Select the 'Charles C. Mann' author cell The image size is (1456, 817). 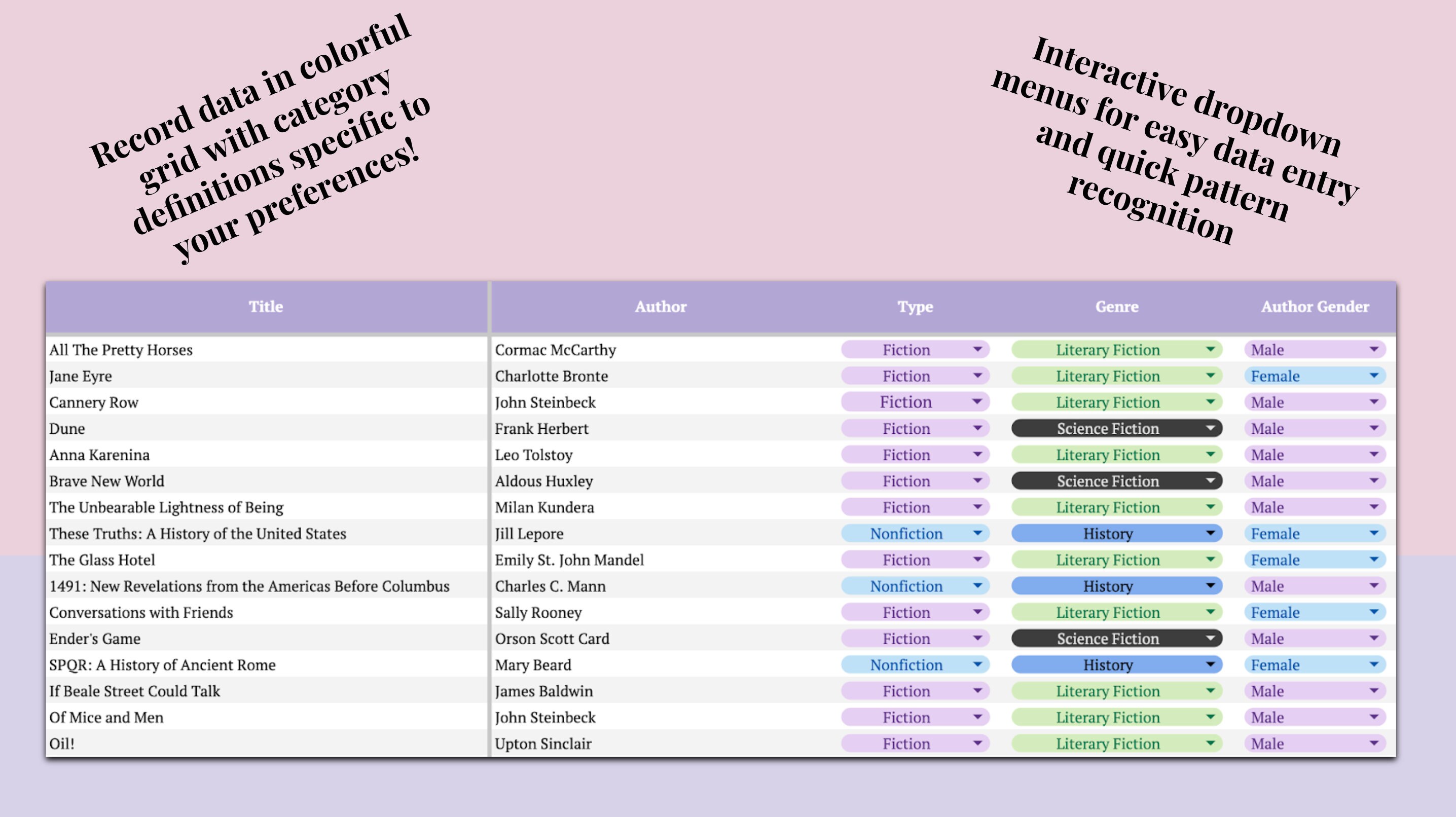(x=660, y=586)
